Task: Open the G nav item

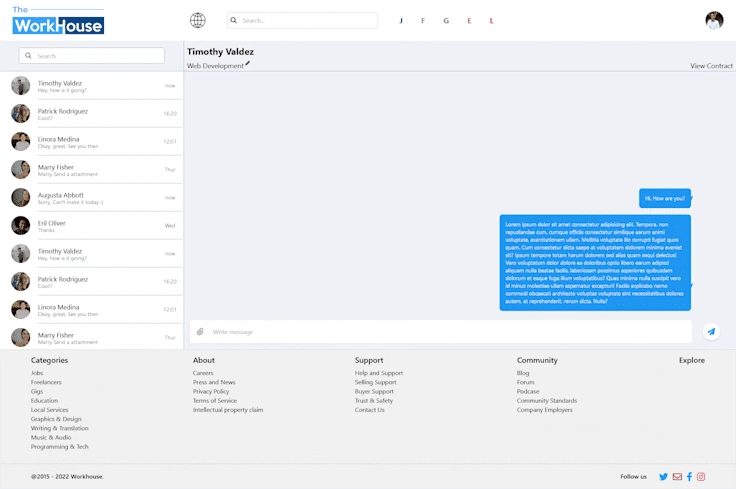Action: (x=446, y=21)
